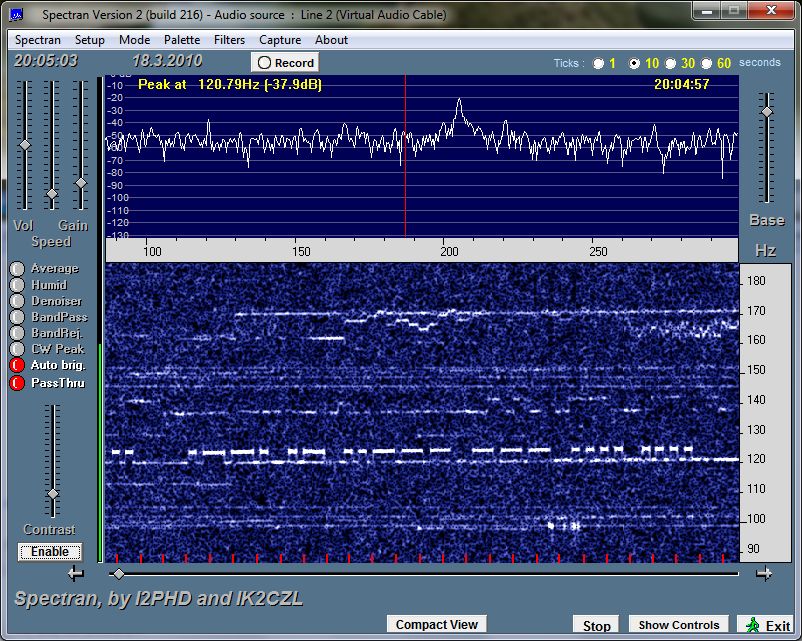802x641 pixels.
Task: Toggle the CW Peak filter
Action: [x=17, y=349]
